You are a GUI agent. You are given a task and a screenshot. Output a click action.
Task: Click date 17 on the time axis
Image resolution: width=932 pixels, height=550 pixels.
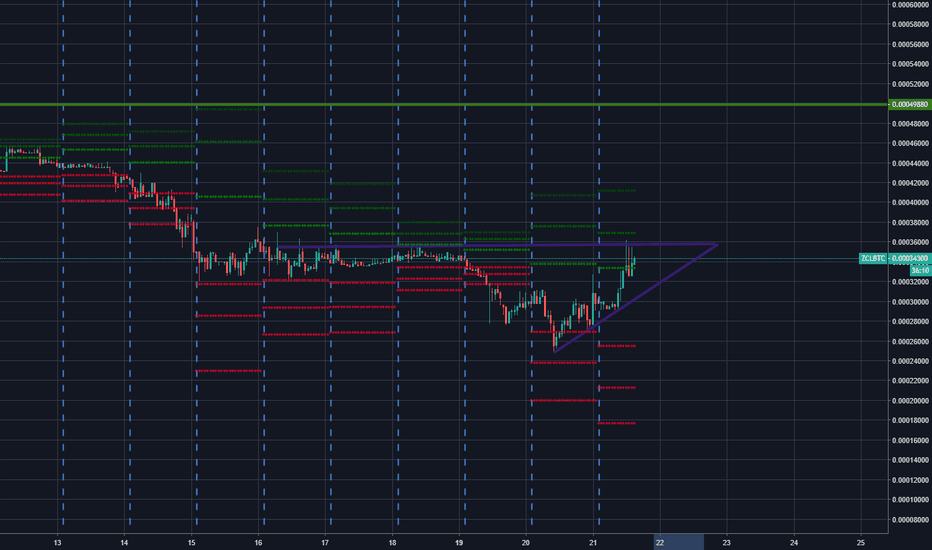[325, 542]
